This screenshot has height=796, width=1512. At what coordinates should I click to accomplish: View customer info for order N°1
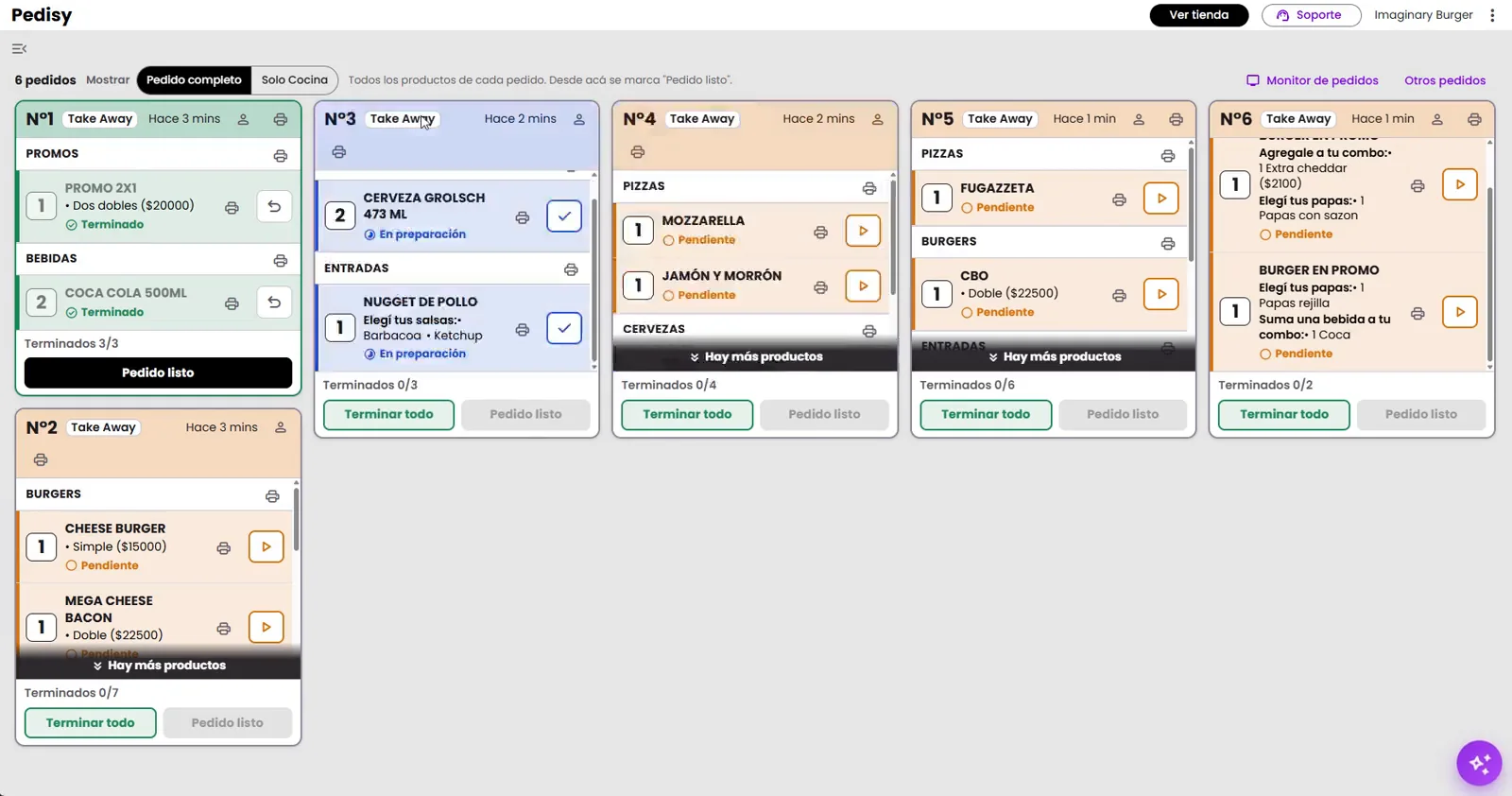[x=243, y=119]
